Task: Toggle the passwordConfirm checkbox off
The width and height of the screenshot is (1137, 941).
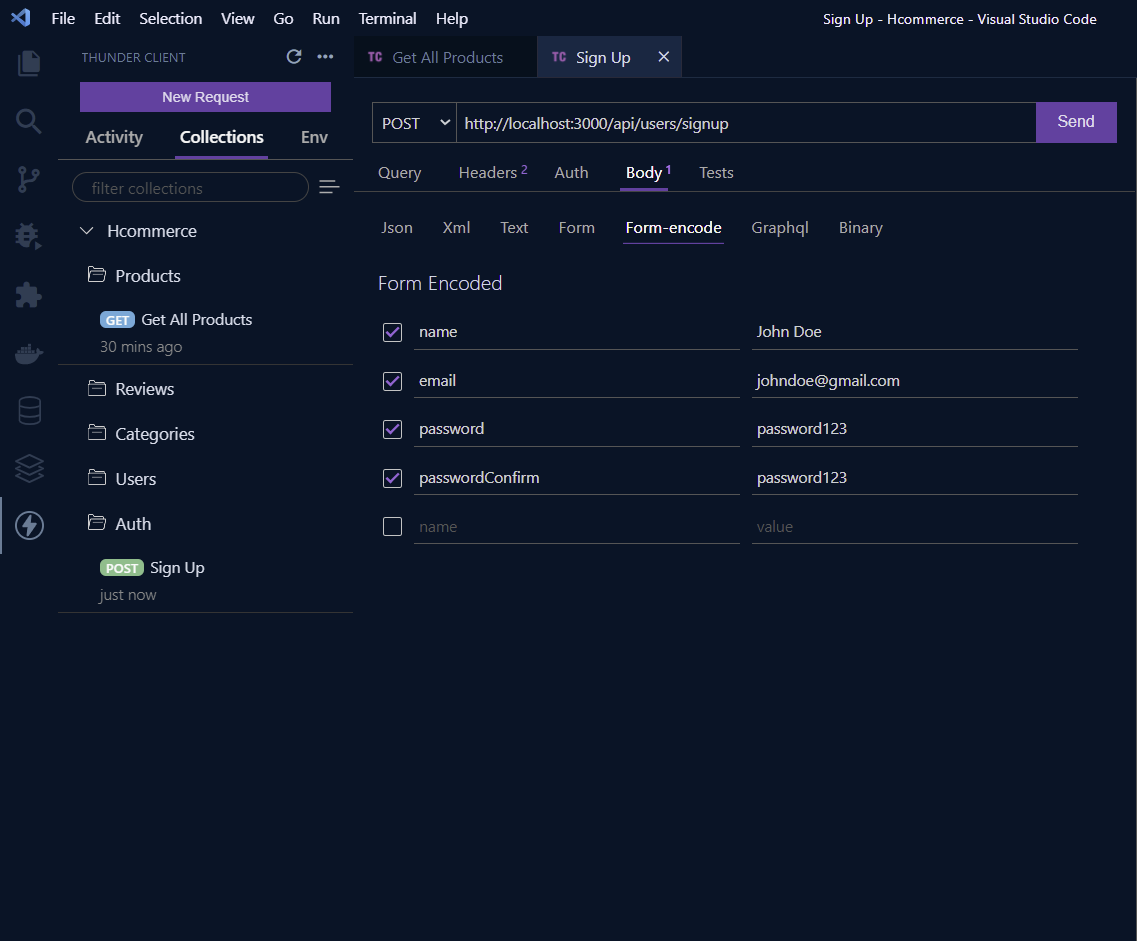Action: click(392, 478)
